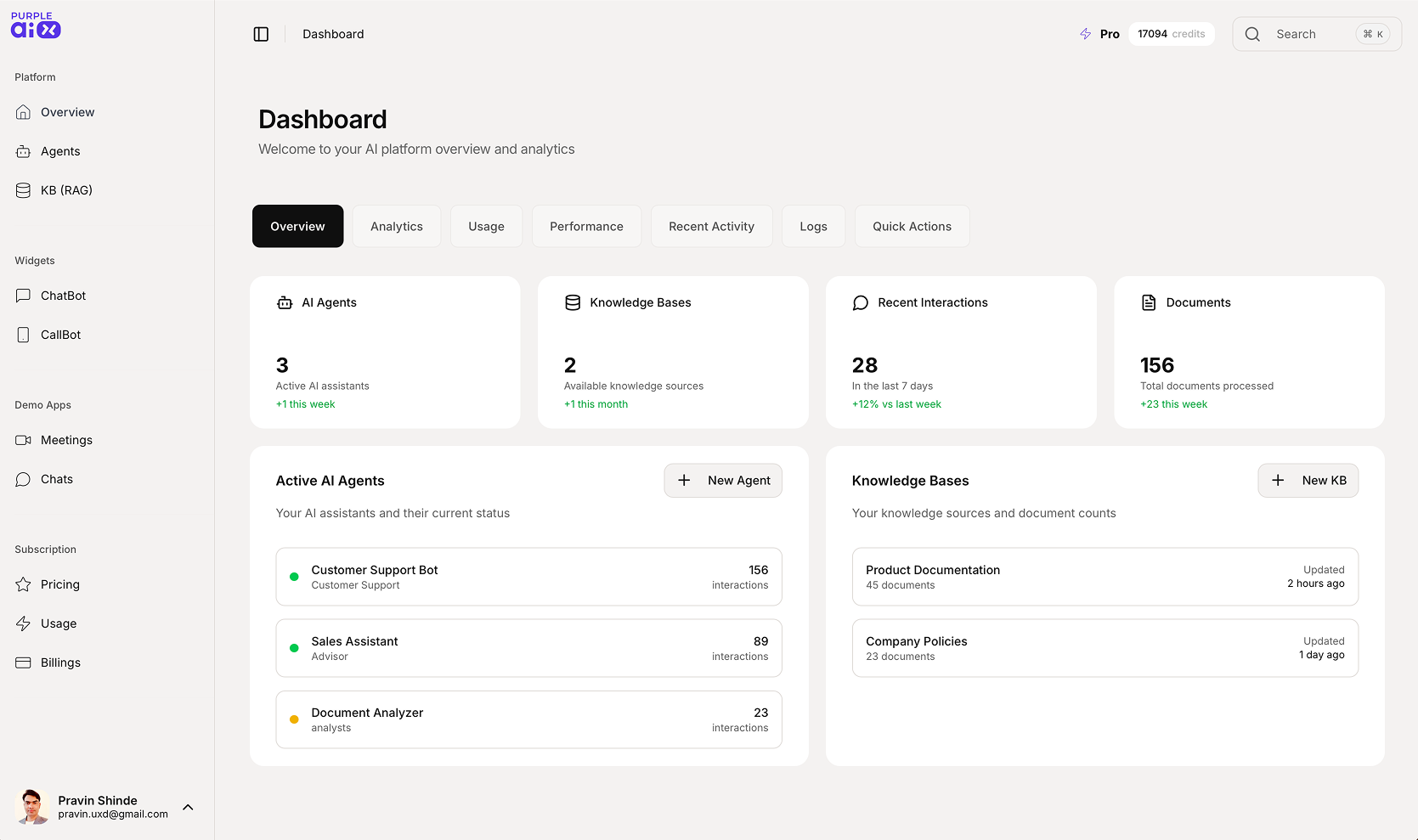The width and height of the screenshot is (1418, 840).
Task: Switch to the Analytics tab
Action: [396, 226]
